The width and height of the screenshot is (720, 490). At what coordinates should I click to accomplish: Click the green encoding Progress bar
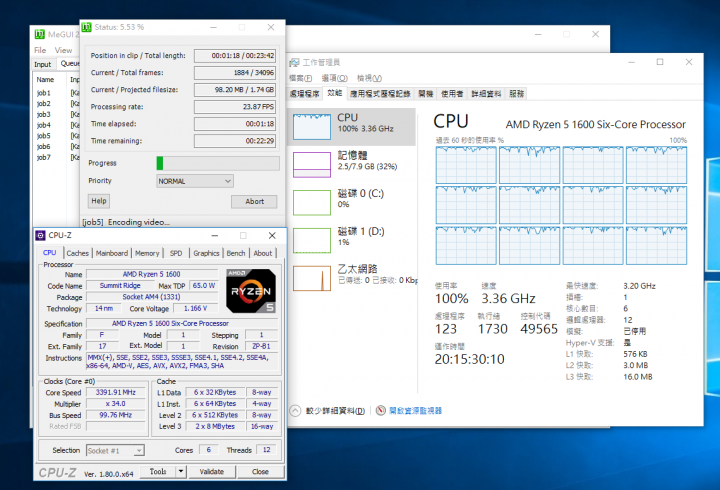click(218, 163)
